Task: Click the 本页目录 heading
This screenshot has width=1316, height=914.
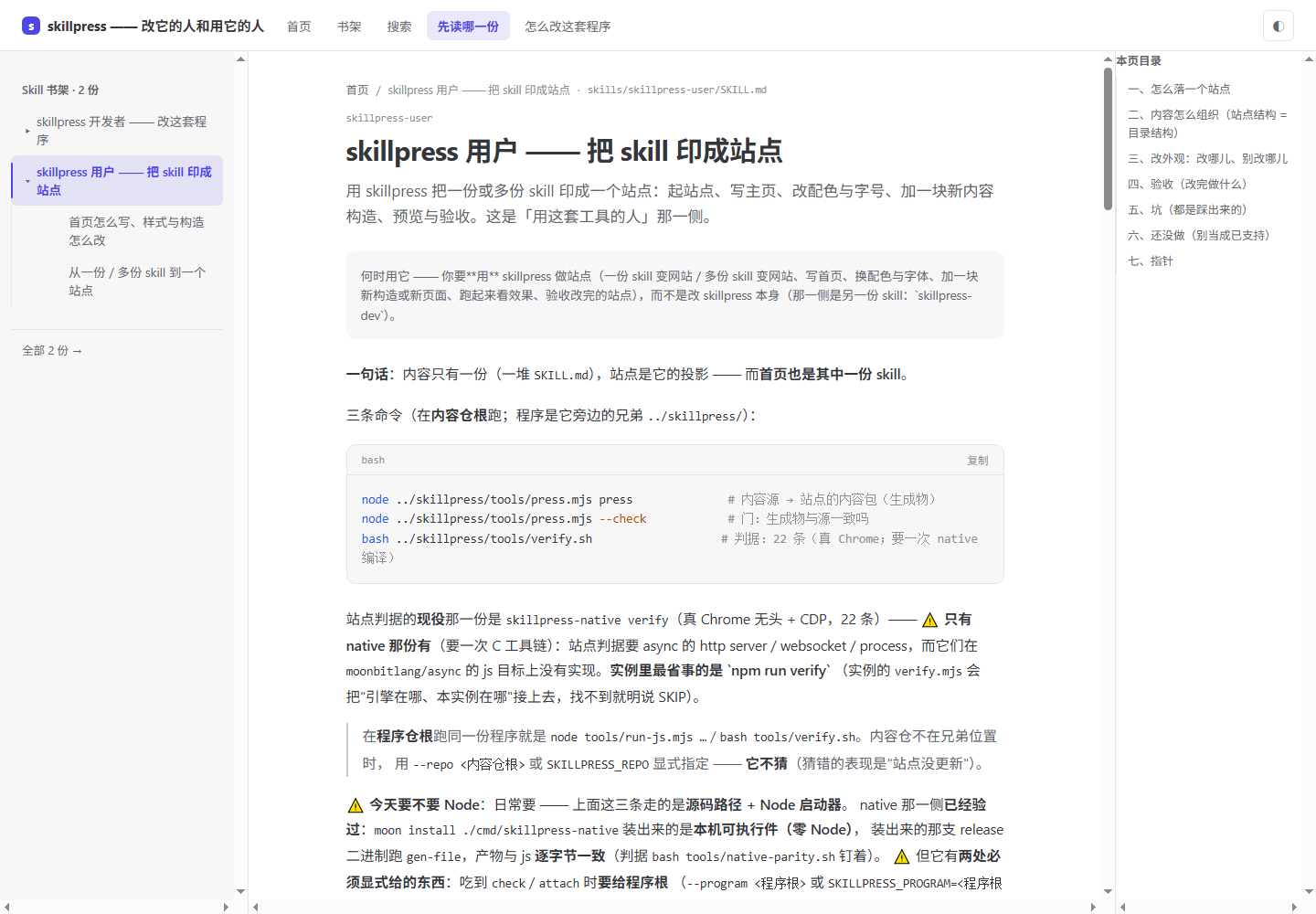Action: (1139, 60)
